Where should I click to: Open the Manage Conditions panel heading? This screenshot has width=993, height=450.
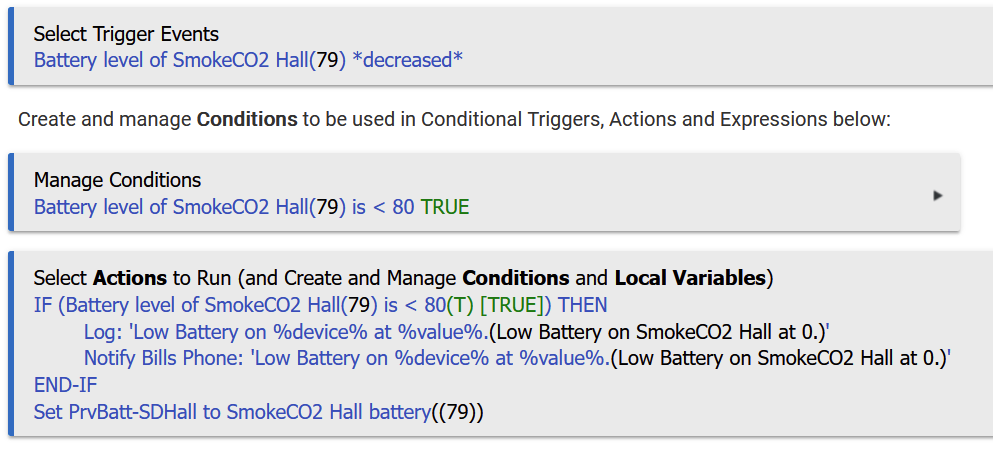[117, 180]
